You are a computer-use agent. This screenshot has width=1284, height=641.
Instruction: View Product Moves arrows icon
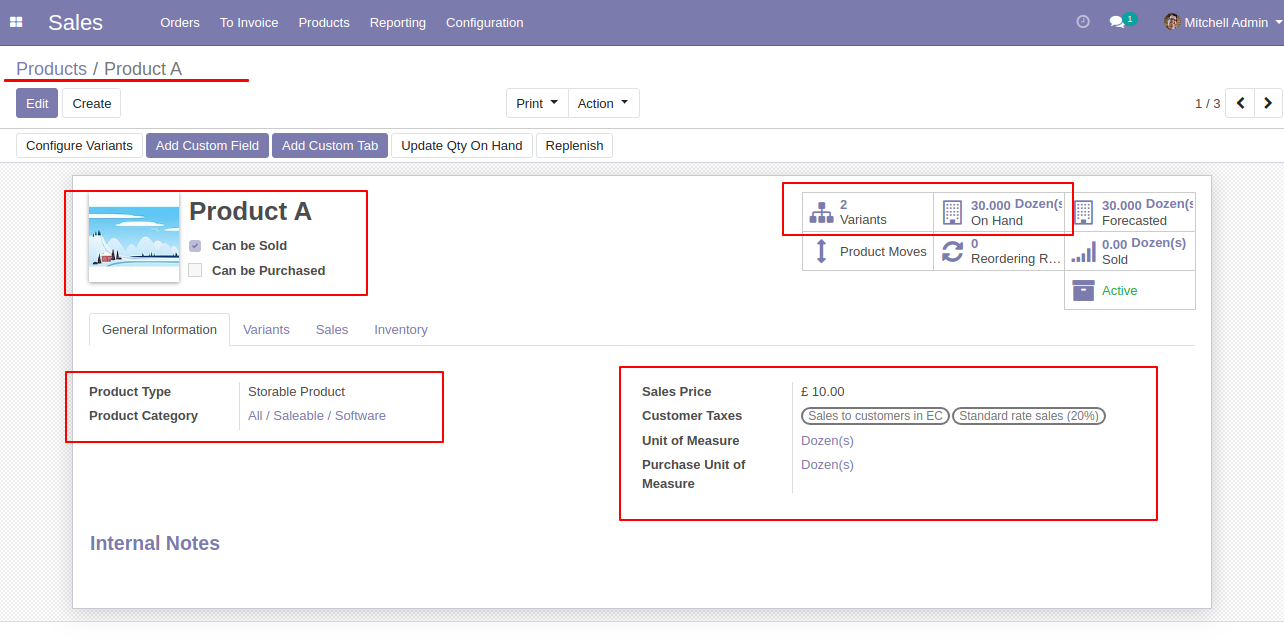pos(821,251)
